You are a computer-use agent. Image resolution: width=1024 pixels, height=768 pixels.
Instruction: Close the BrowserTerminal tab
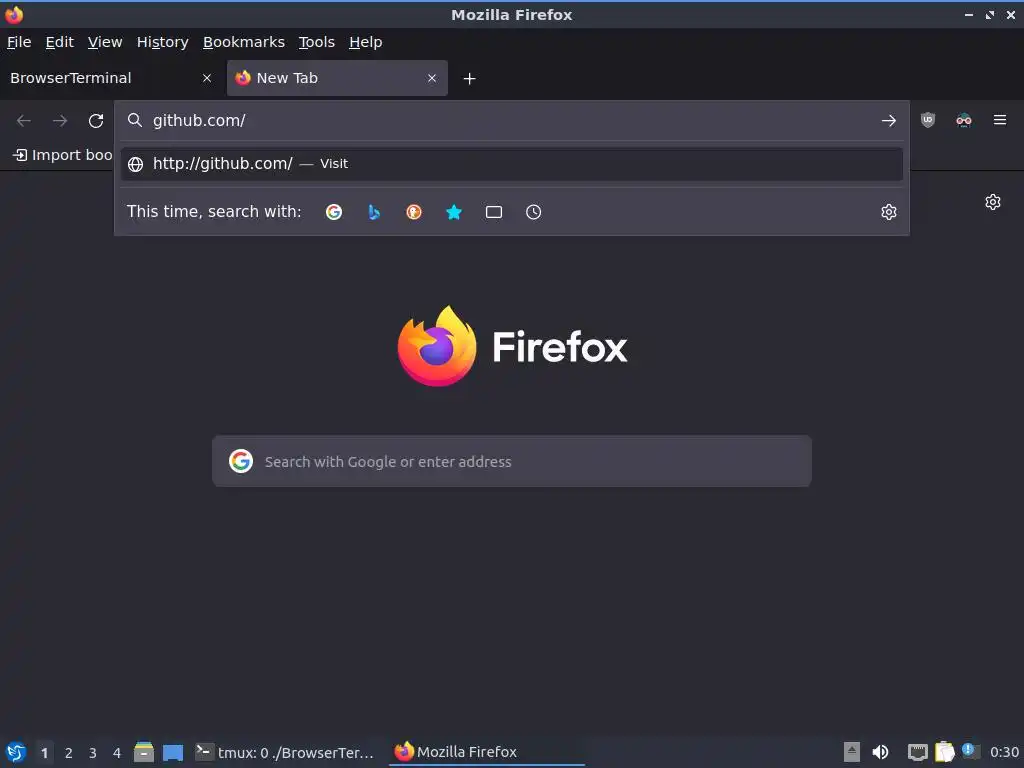tap(207, 78)
